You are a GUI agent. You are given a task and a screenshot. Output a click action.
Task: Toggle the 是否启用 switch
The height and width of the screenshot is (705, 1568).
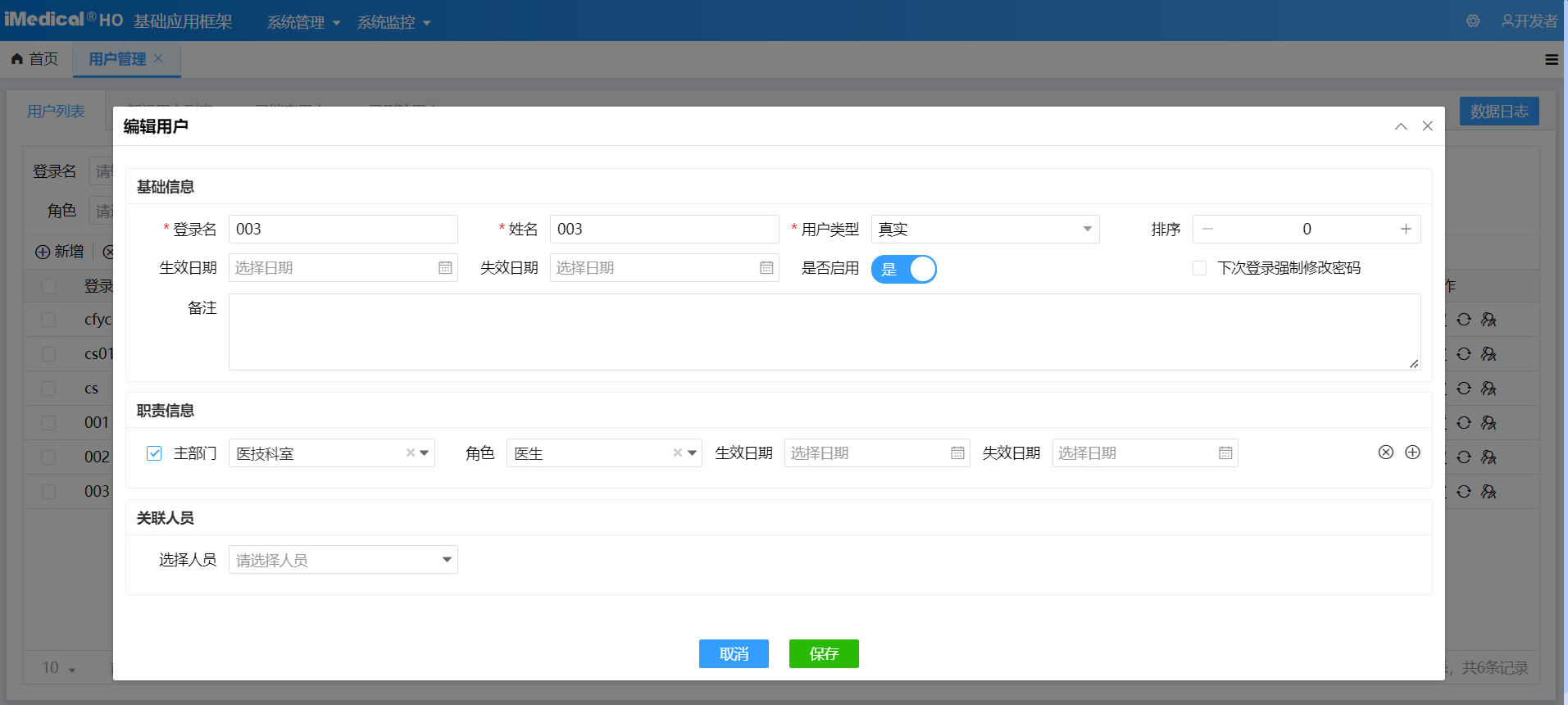point(904,269)
